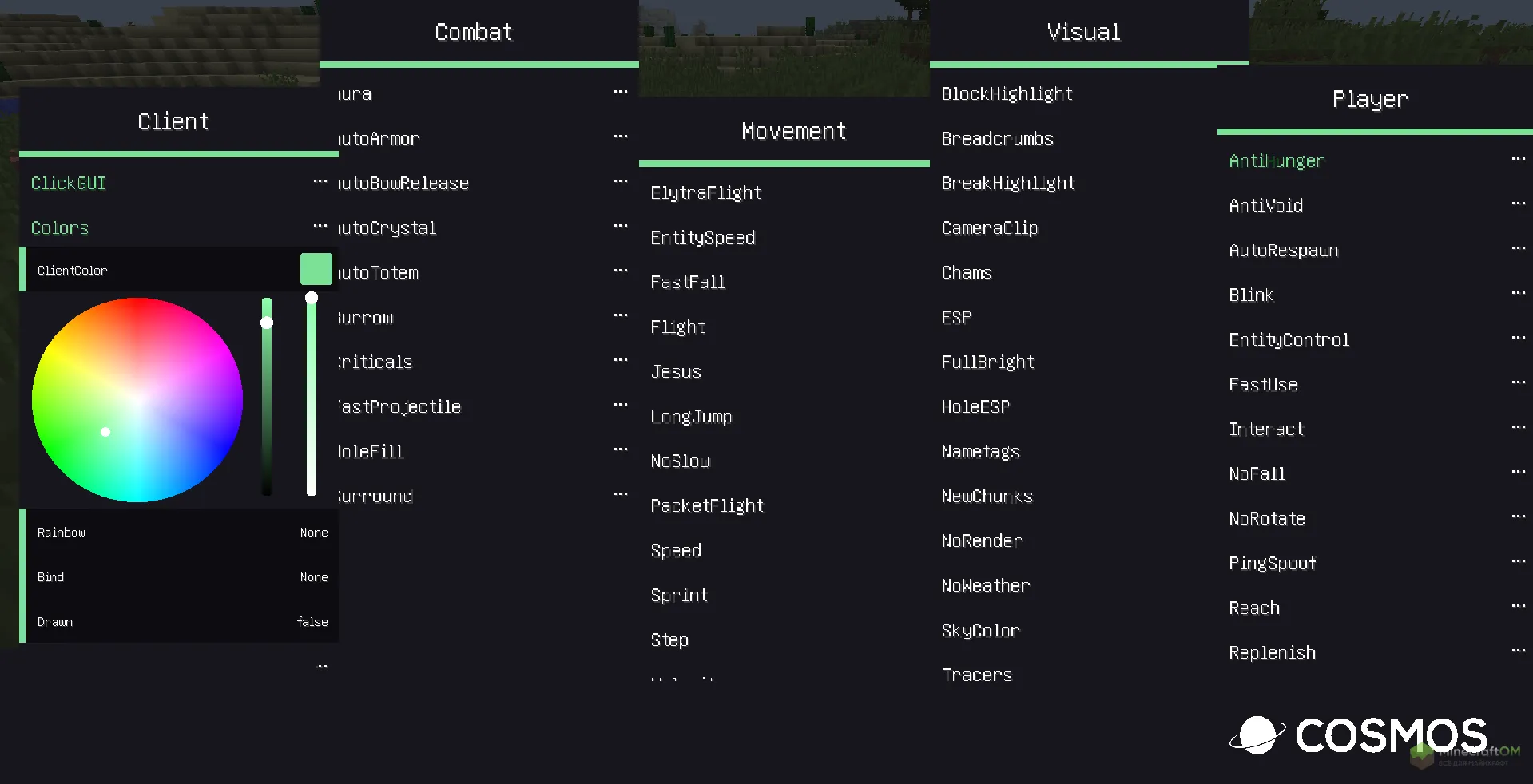Open AutoTotem's three-dot settings icon
This screenshot has width=1533, height=784.
click(x=621, y=271)
